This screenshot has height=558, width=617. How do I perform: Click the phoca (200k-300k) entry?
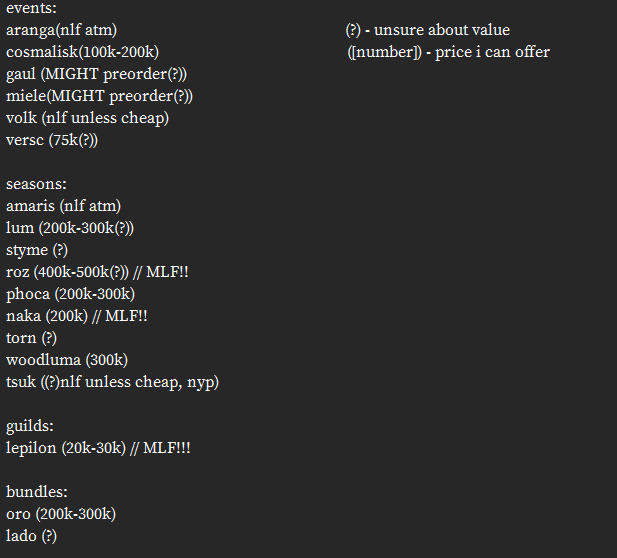(x=70, y=294)
